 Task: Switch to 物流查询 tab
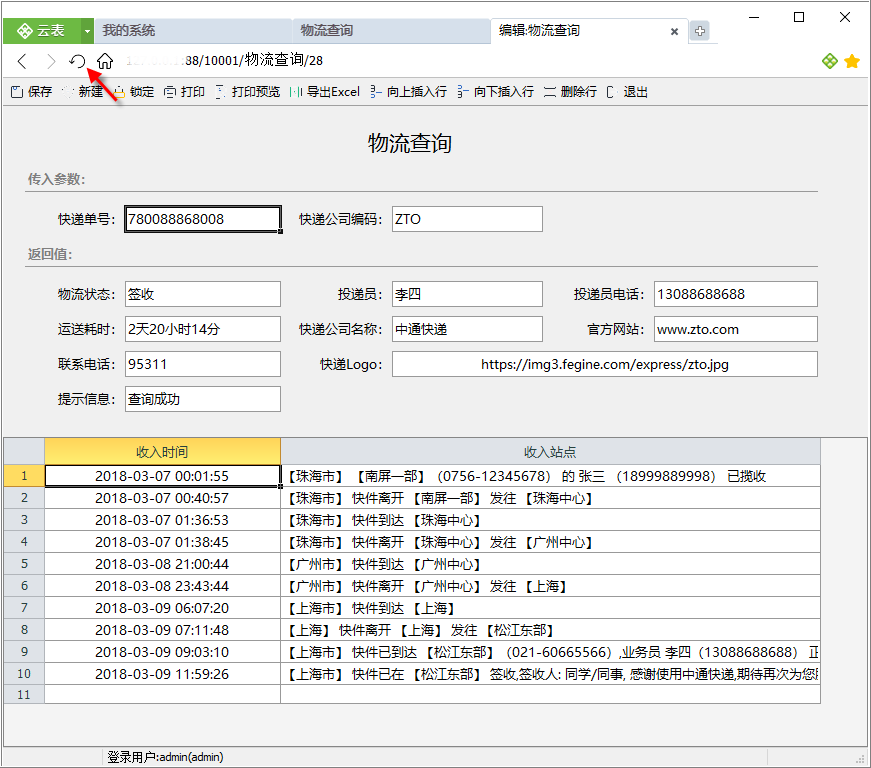391,31
